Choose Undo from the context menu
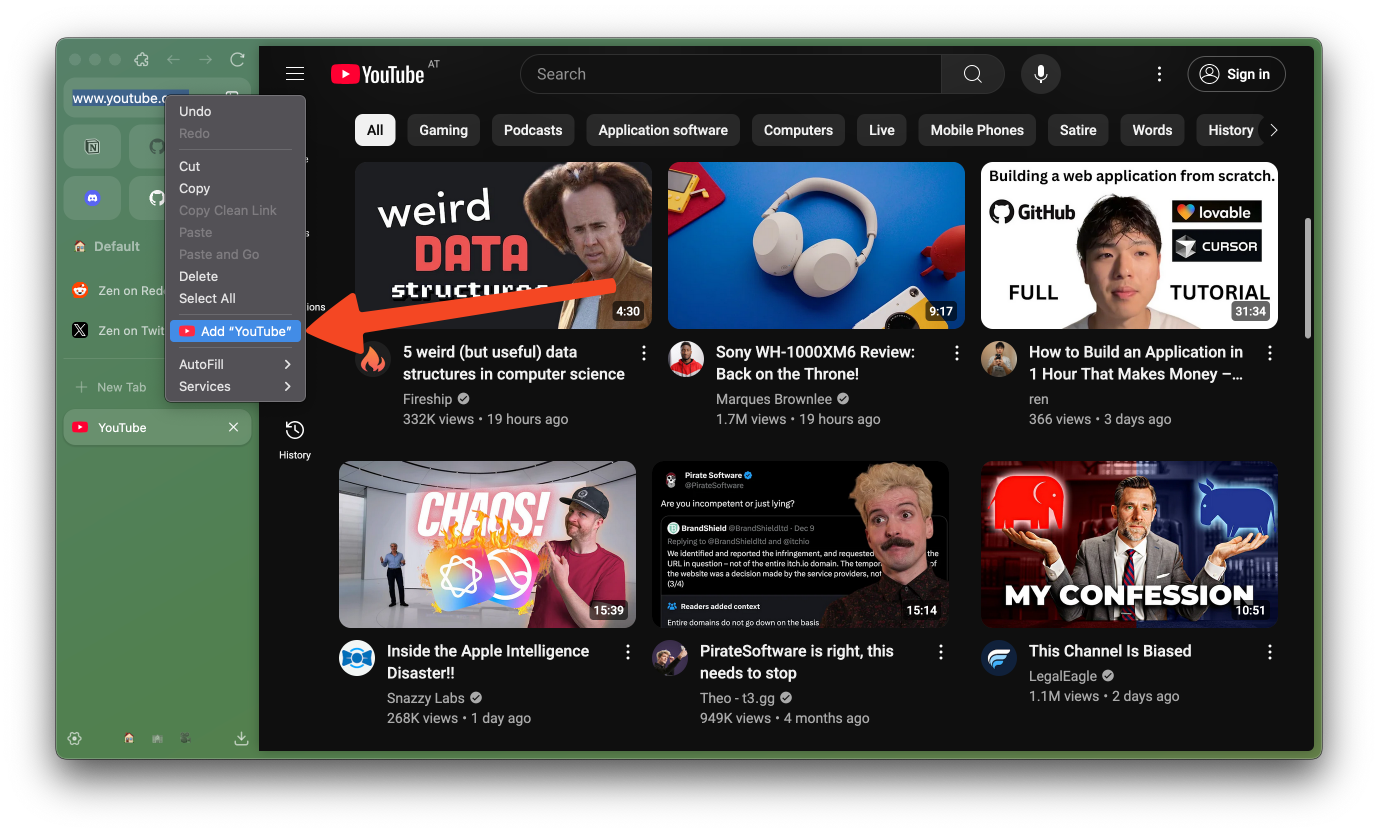The height and width of the screenshot is (833, 1378). click(235, 111)
